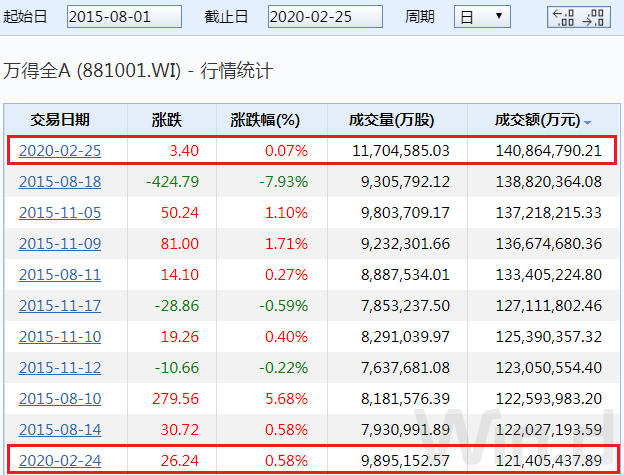The height and width of the screenshot is (475, 624).
Task: Sort by 交易日期 column header
Action: click(x=60, y=120)
